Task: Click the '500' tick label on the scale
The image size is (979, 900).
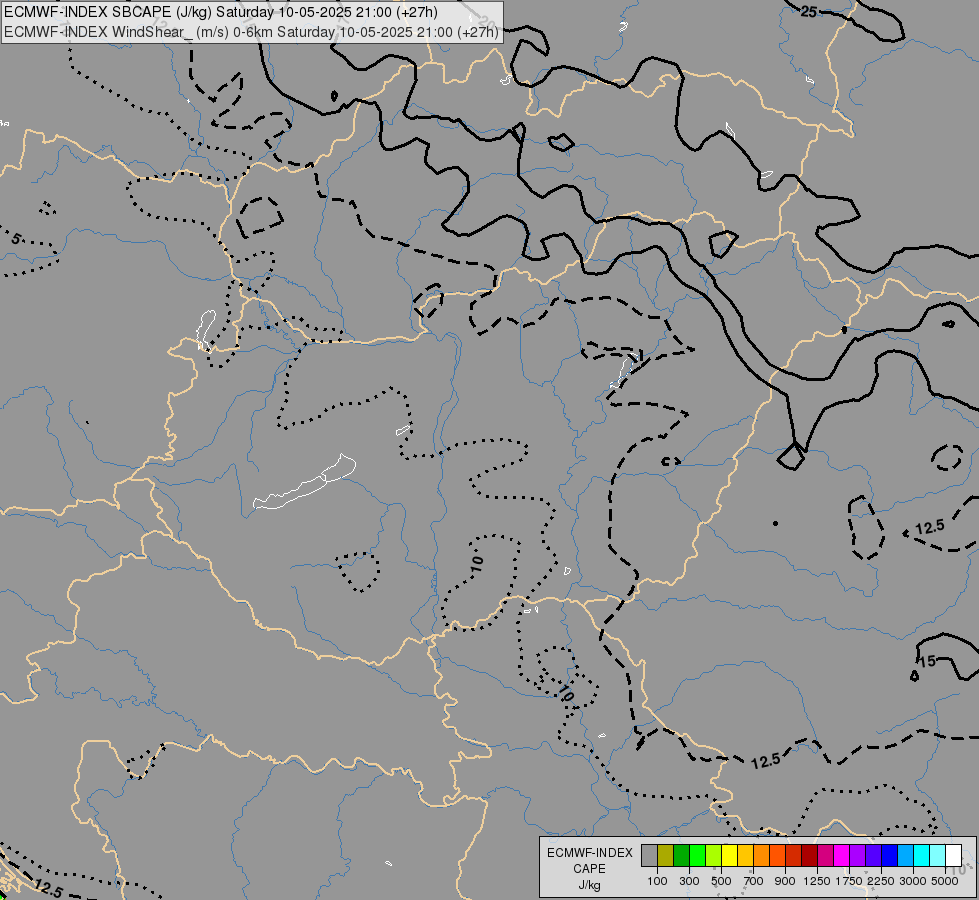Action: tap(721, 881)
